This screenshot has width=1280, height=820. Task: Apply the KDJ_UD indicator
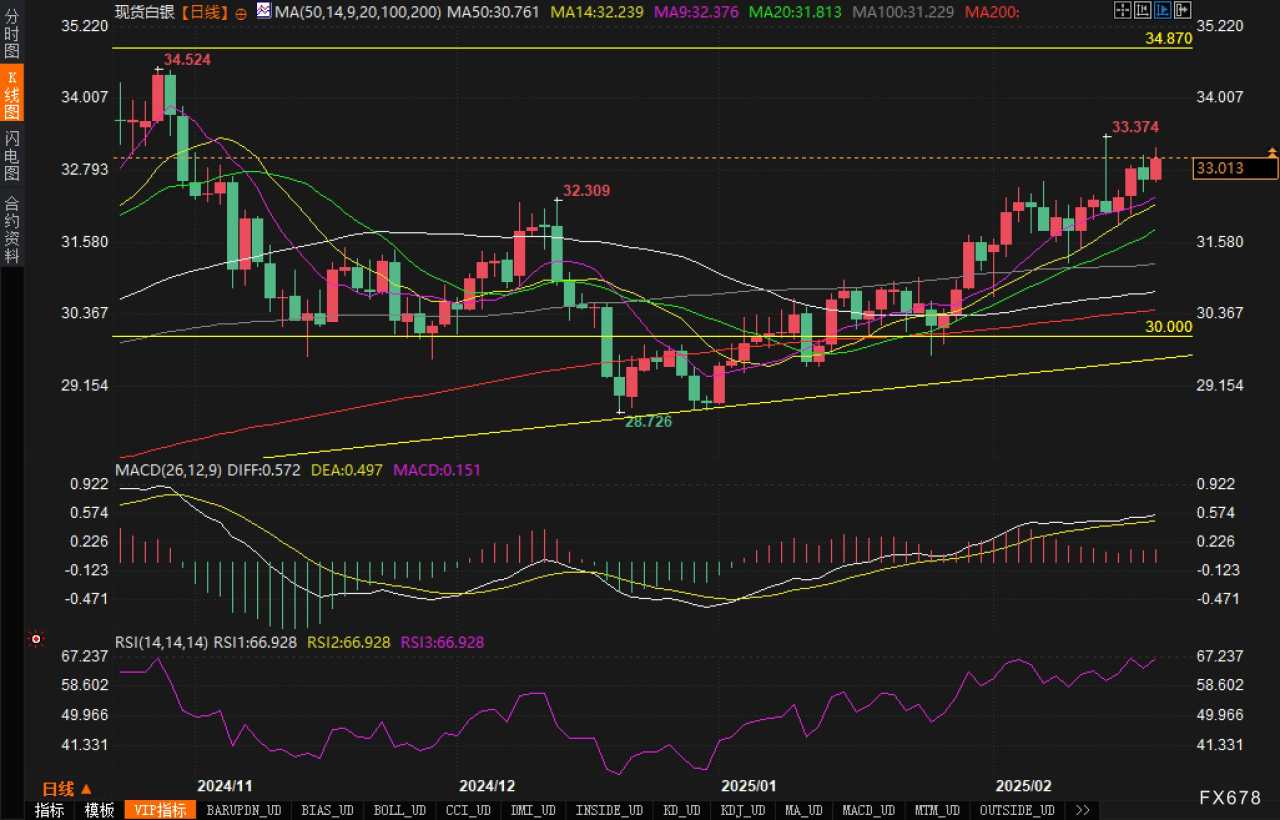(x=743, y=810)
